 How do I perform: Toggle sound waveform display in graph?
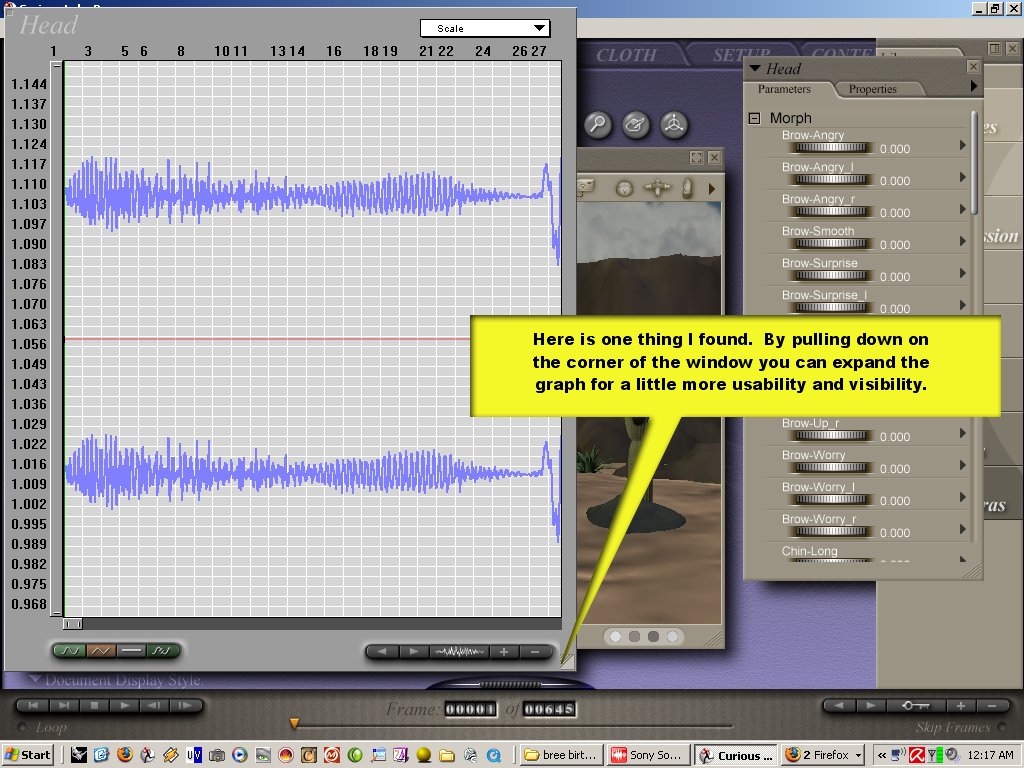pyautogui.click(x=460, y=652)
